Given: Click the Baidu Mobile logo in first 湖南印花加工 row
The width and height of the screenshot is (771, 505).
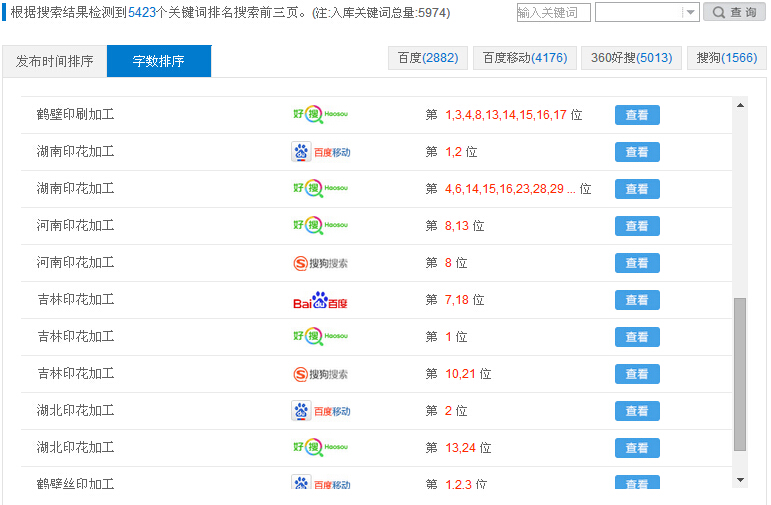Looking at the screenshot, I should pos(321,152).
